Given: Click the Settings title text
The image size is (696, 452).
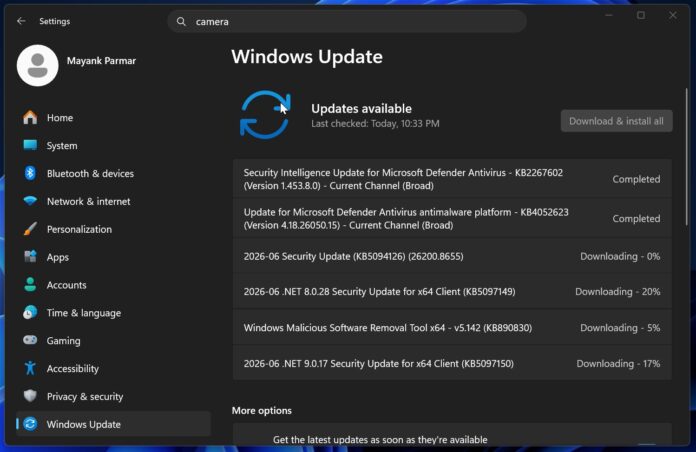Looking at the screenshot, I should 55,21.
